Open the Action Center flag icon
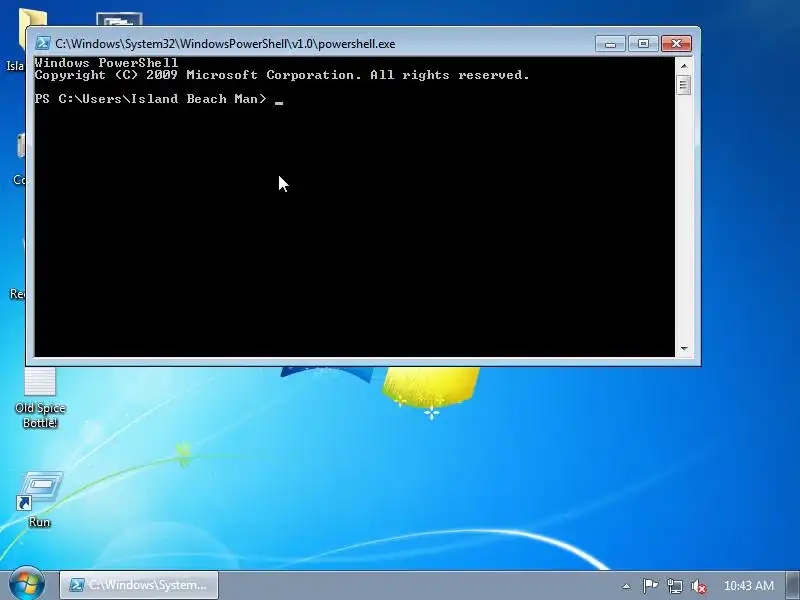 point(649,586)
